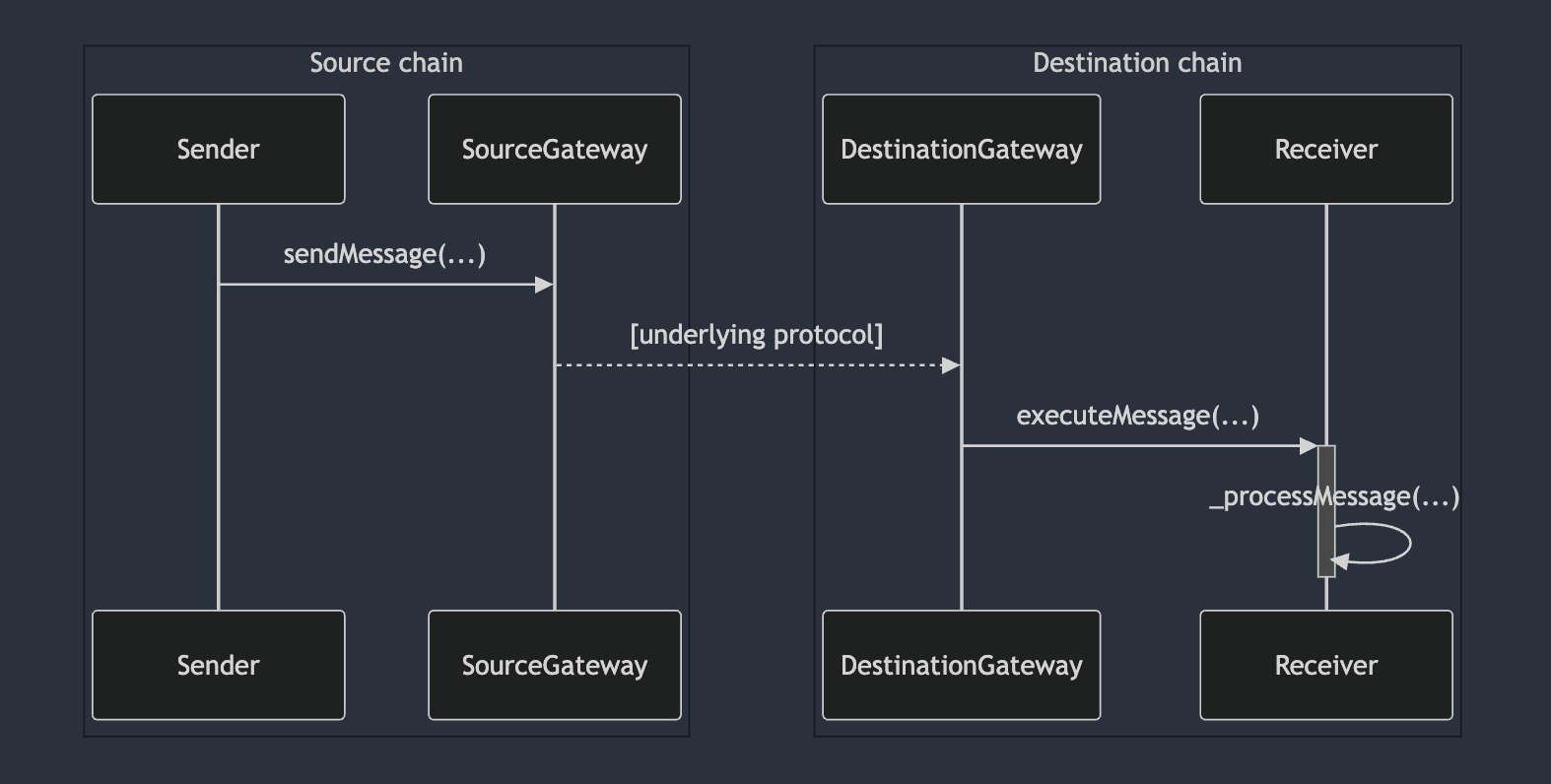Select the top Receiver participant box
The image size is (1551, 784).
pyautogui.click(x=1325, y=150)
